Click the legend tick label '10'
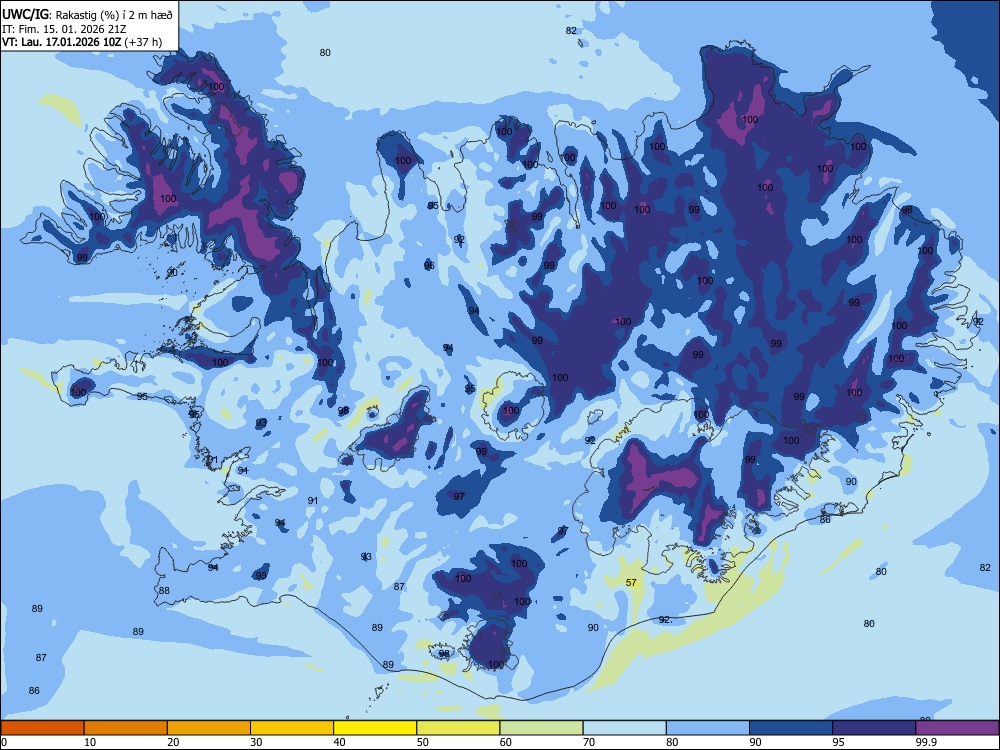The image size is (1000, 750). pos(90,742)
